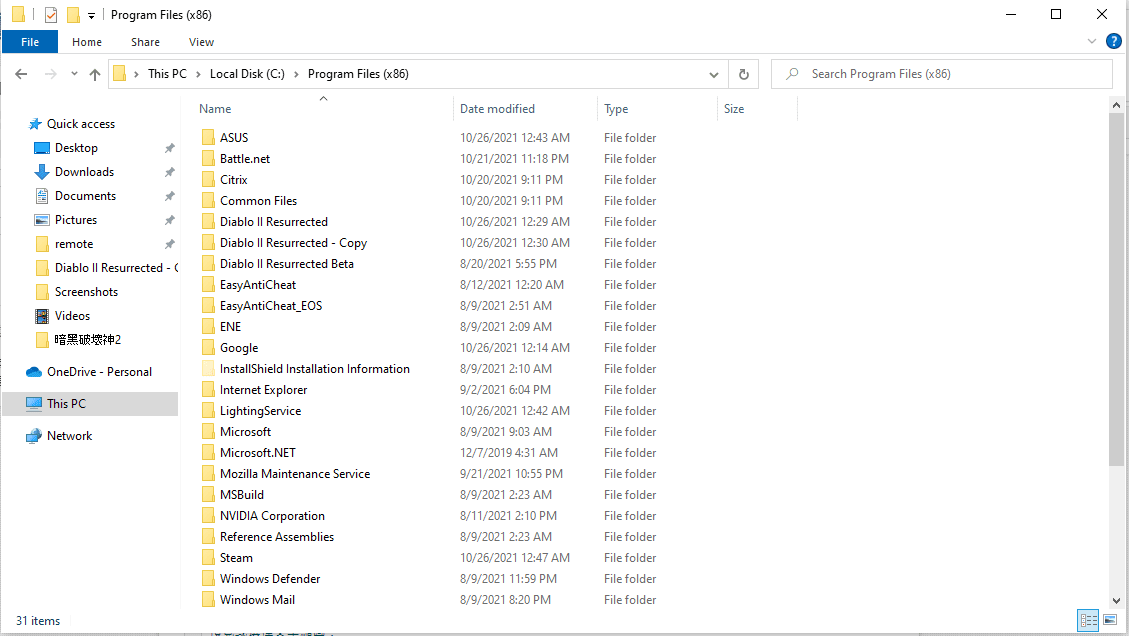Go up one folder level arrow

(x=94, y=74)
